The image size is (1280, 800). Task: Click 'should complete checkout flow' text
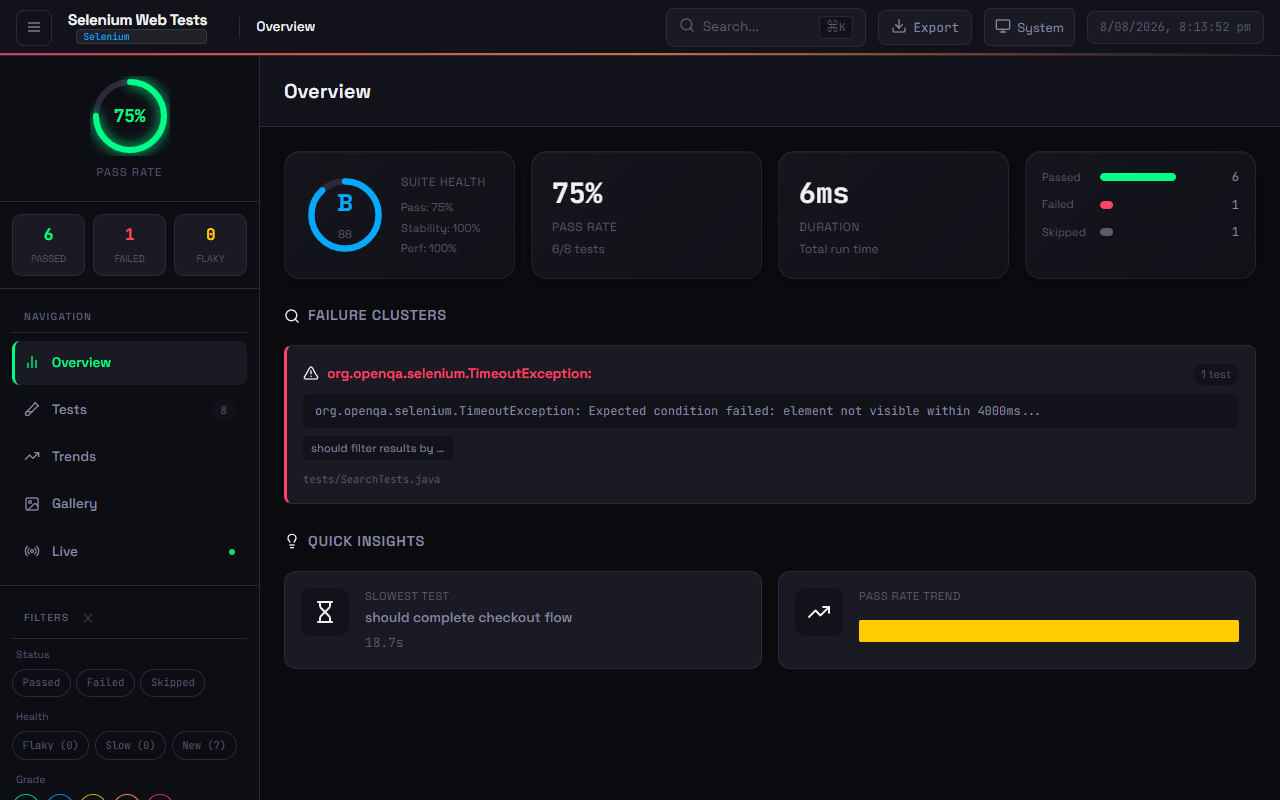(469, 618)
